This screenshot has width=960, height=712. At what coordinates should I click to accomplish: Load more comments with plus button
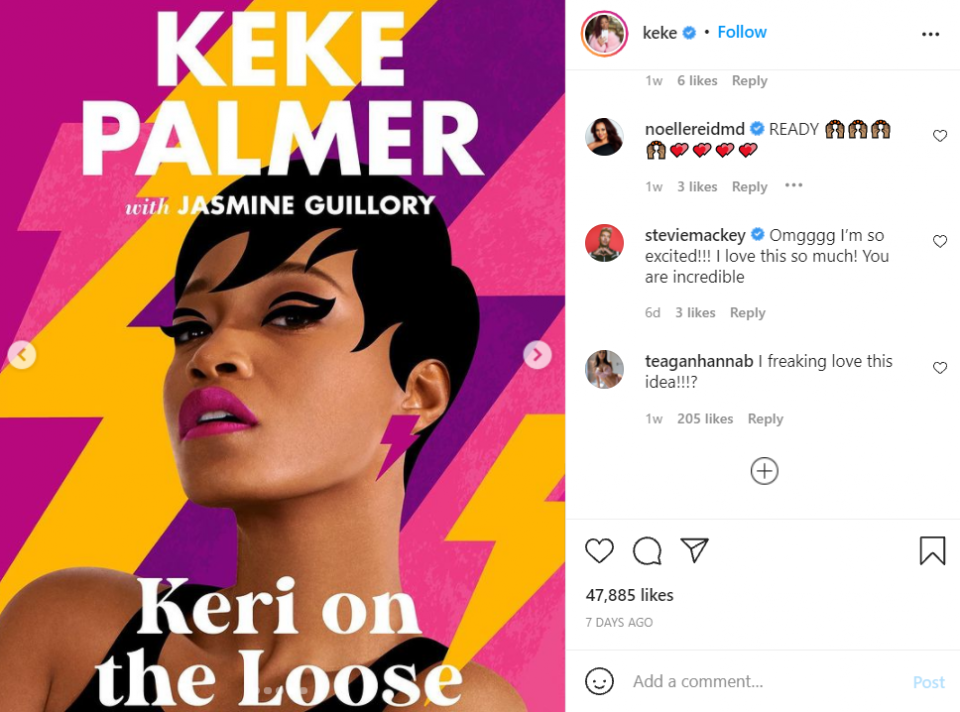(764, 471)
